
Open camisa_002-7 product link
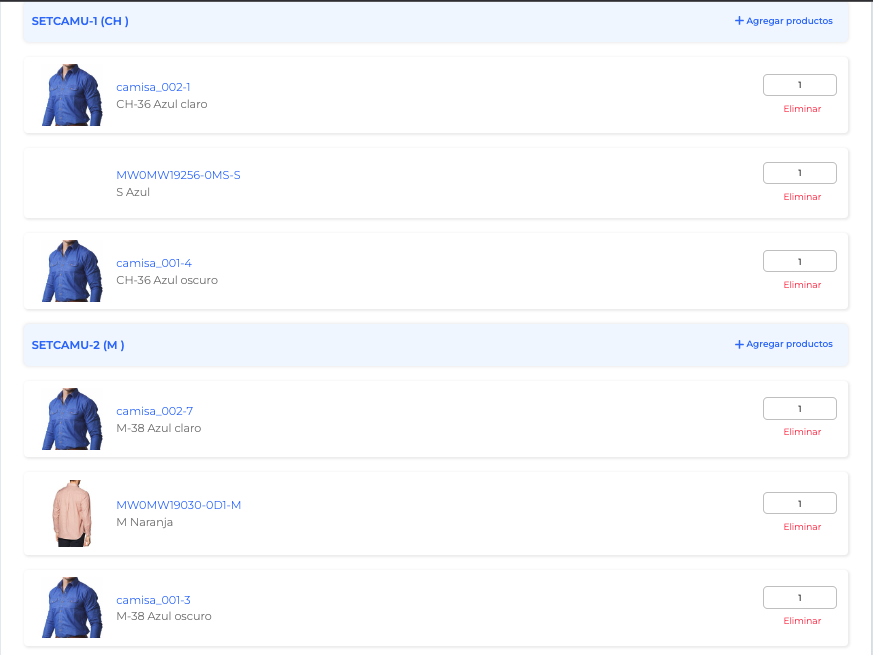154,411
